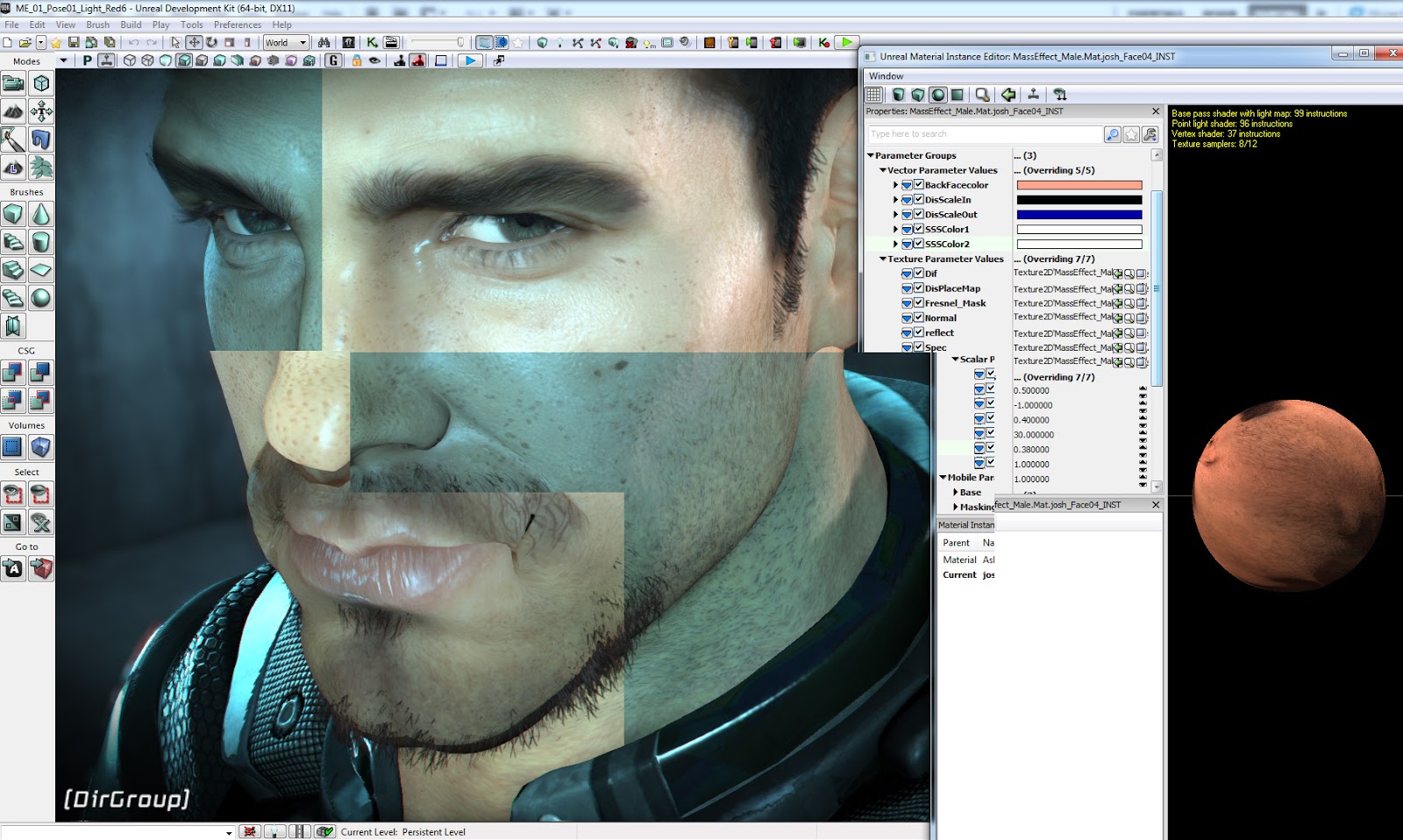
Task: Toggle BackFacecolor override checkbox
Action: pos(919,185)
